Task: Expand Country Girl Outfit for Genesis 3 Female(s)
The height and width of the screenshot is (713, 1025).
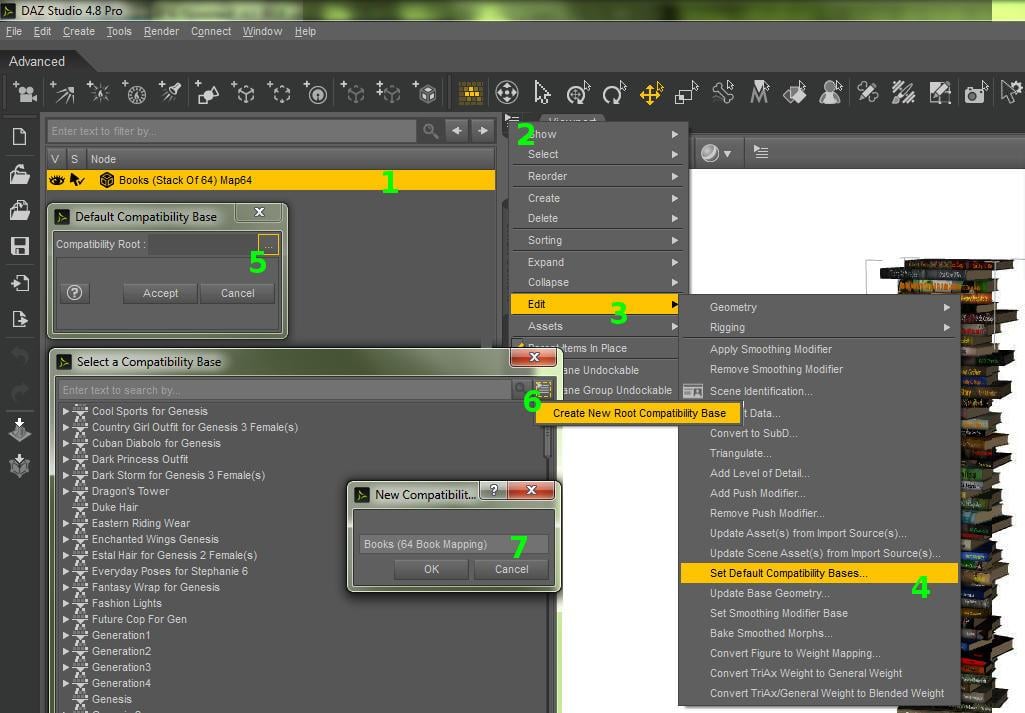Action: pos(66,427)
